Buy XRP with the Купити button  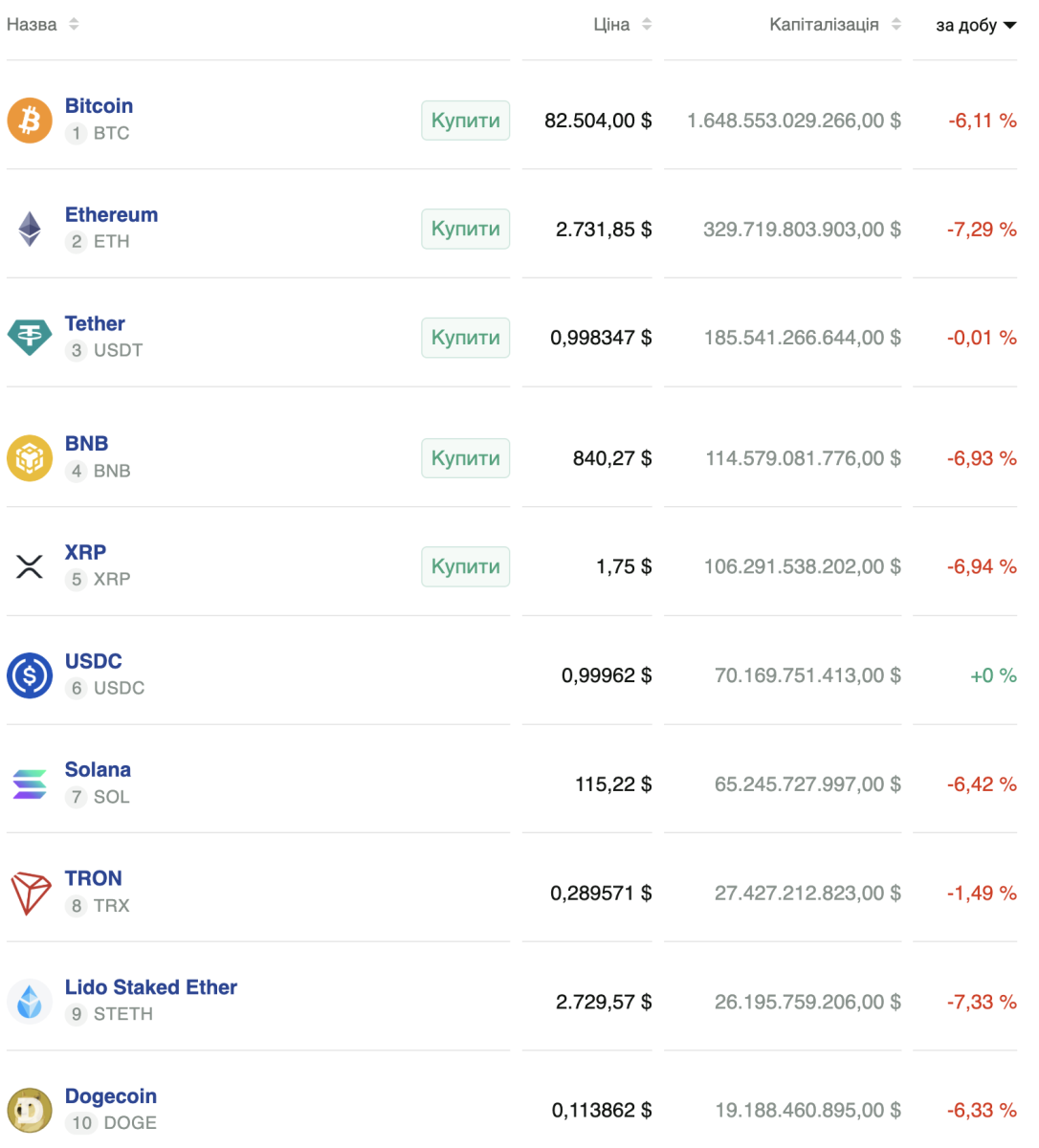pos(465,566)
